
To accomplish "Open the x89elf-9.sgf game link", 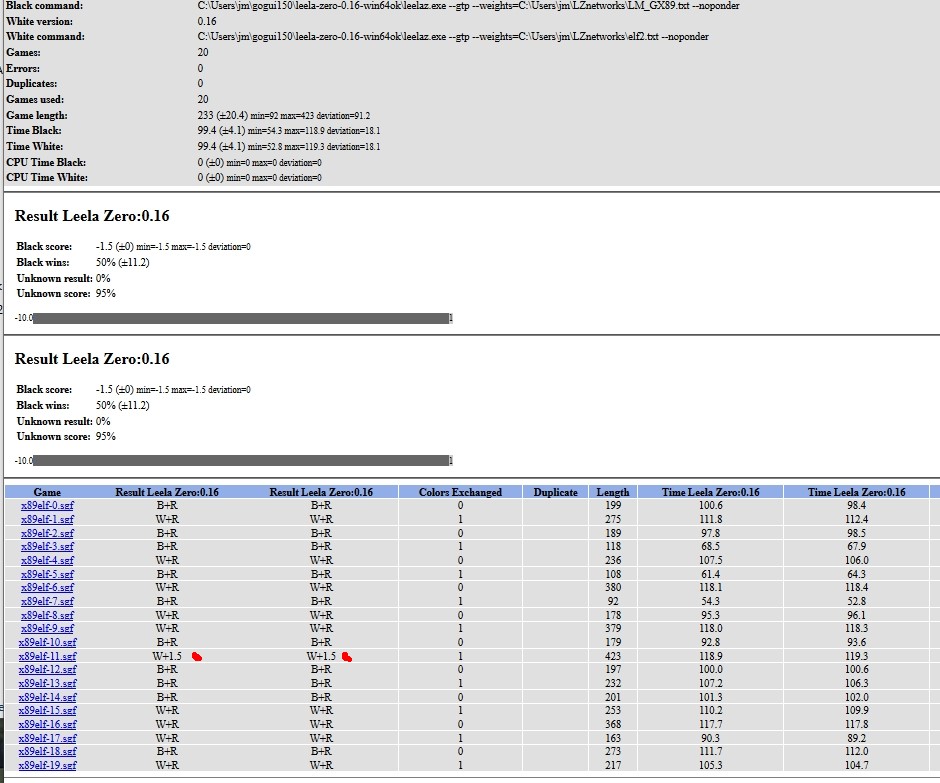I will [47, 628].
